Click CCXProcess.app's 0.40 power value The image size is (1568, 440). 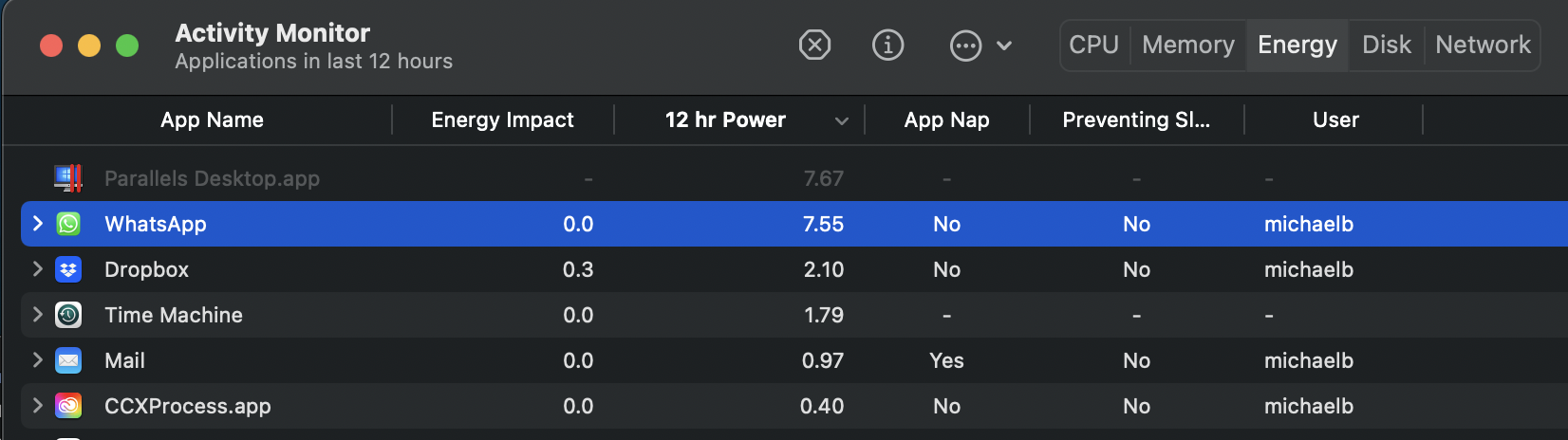[822, 406]
